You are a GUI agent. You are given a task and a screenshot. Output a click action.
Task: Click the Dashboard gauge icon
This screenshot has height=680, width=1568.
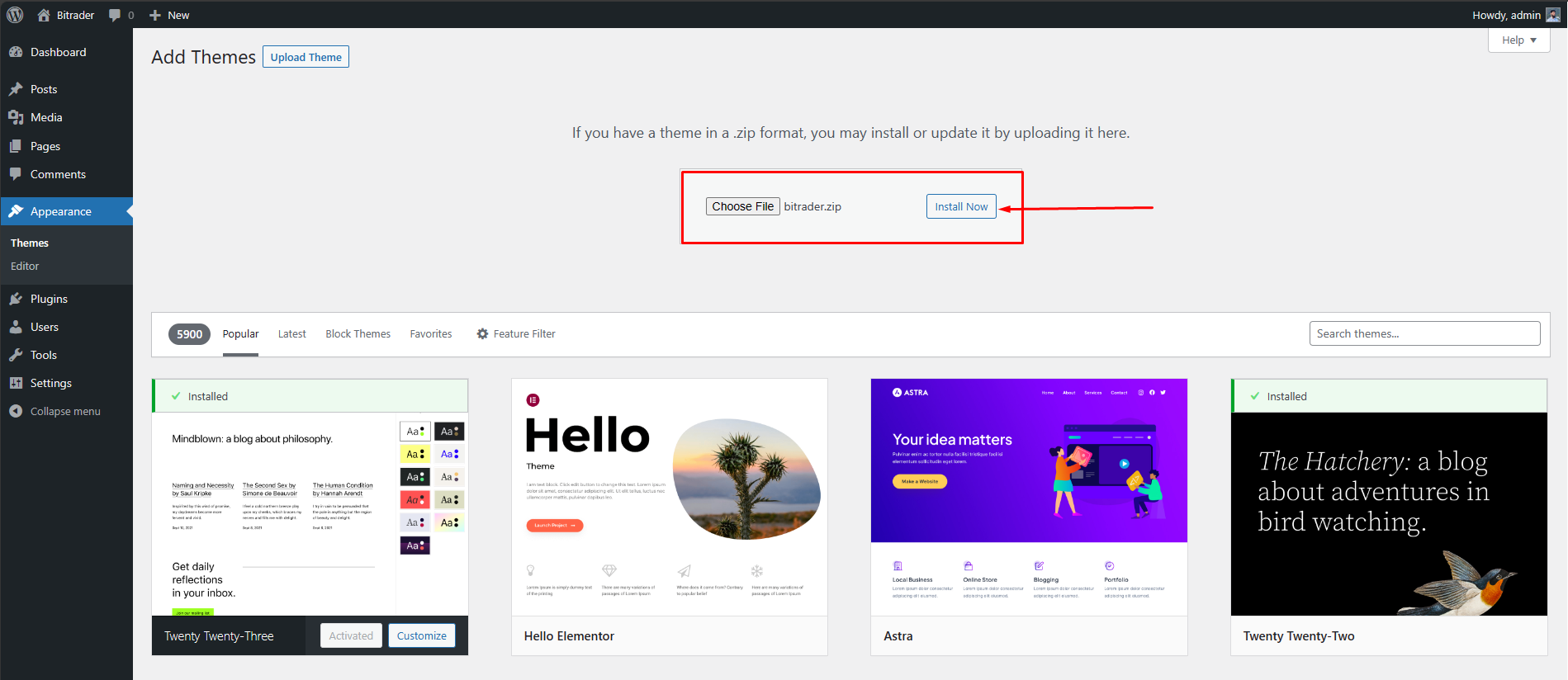(16, 52)
